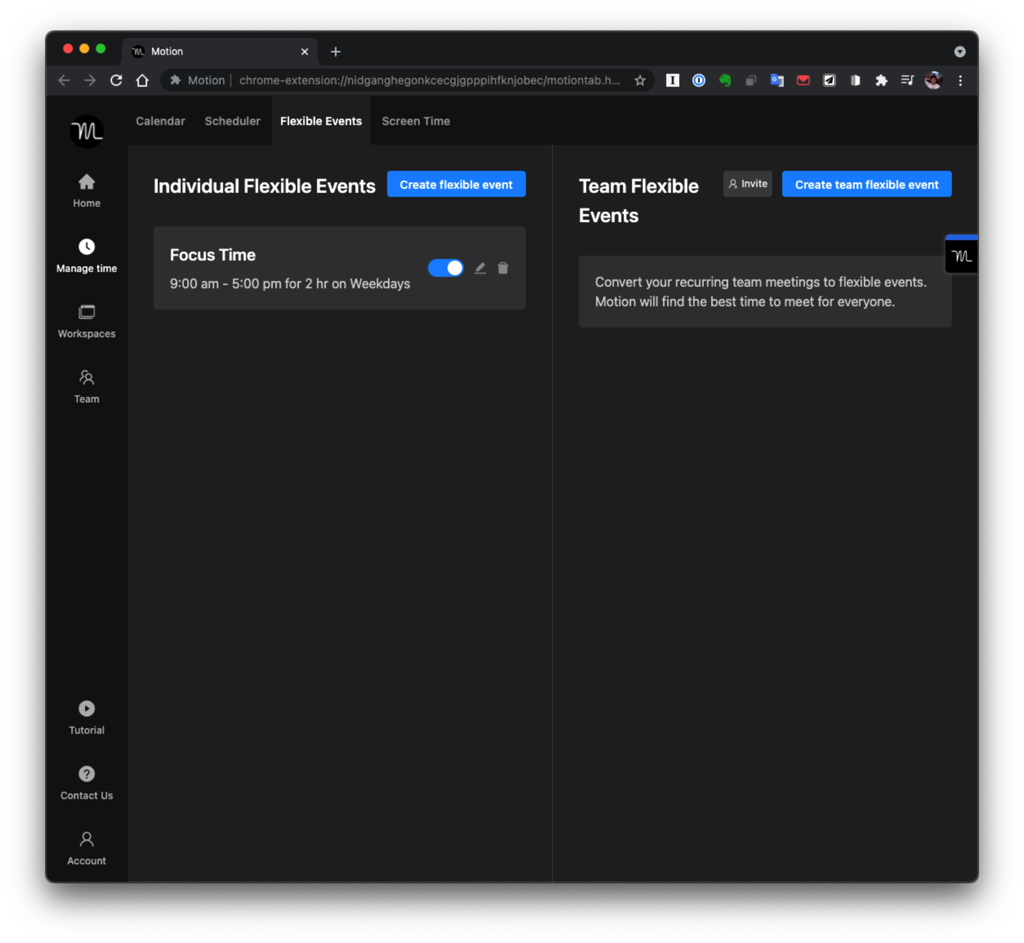Click the Motion logo in sidebar
This screenshot has width=1024, height=943.
pos(87,131)
